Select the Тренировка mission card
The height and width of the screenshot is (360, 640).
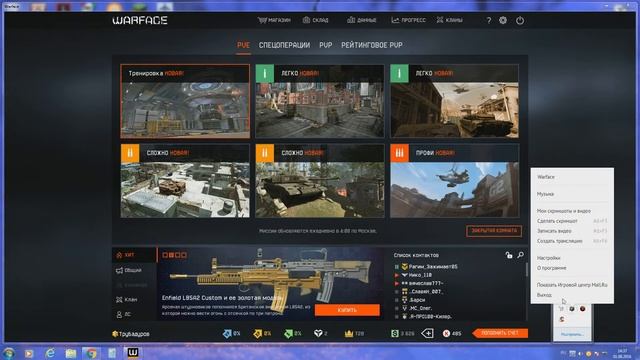pos(185,101)
